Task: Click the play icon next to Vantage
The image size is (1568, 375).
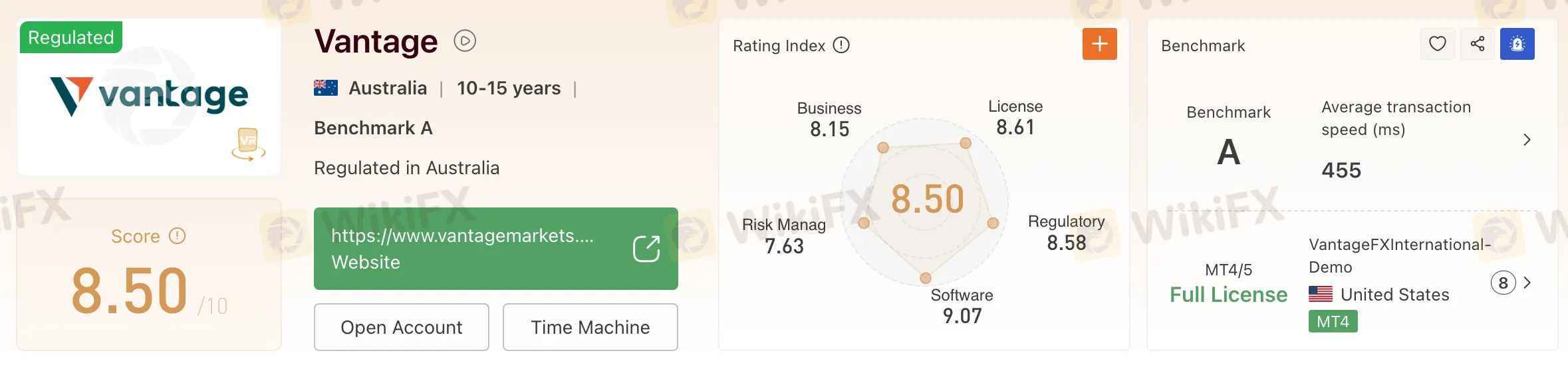Action: 465,41
